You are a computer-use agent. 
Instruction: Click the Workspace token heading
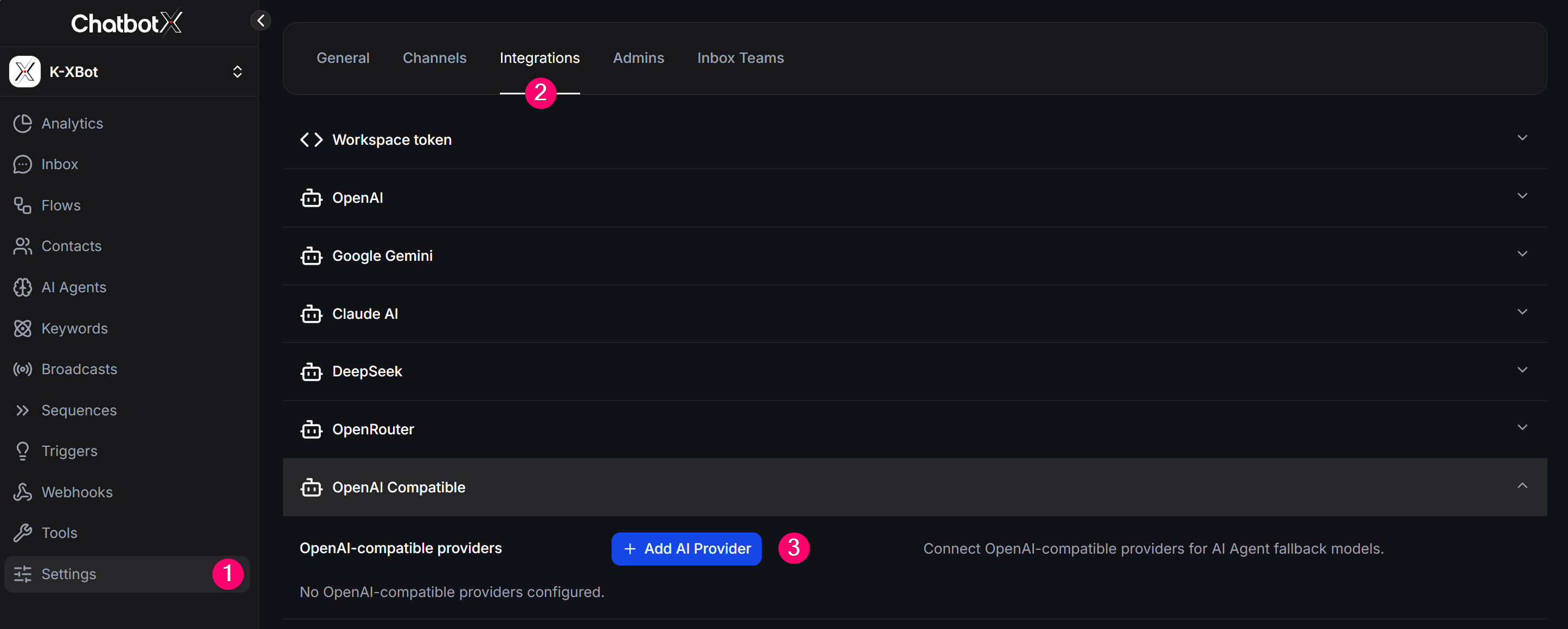392,140
